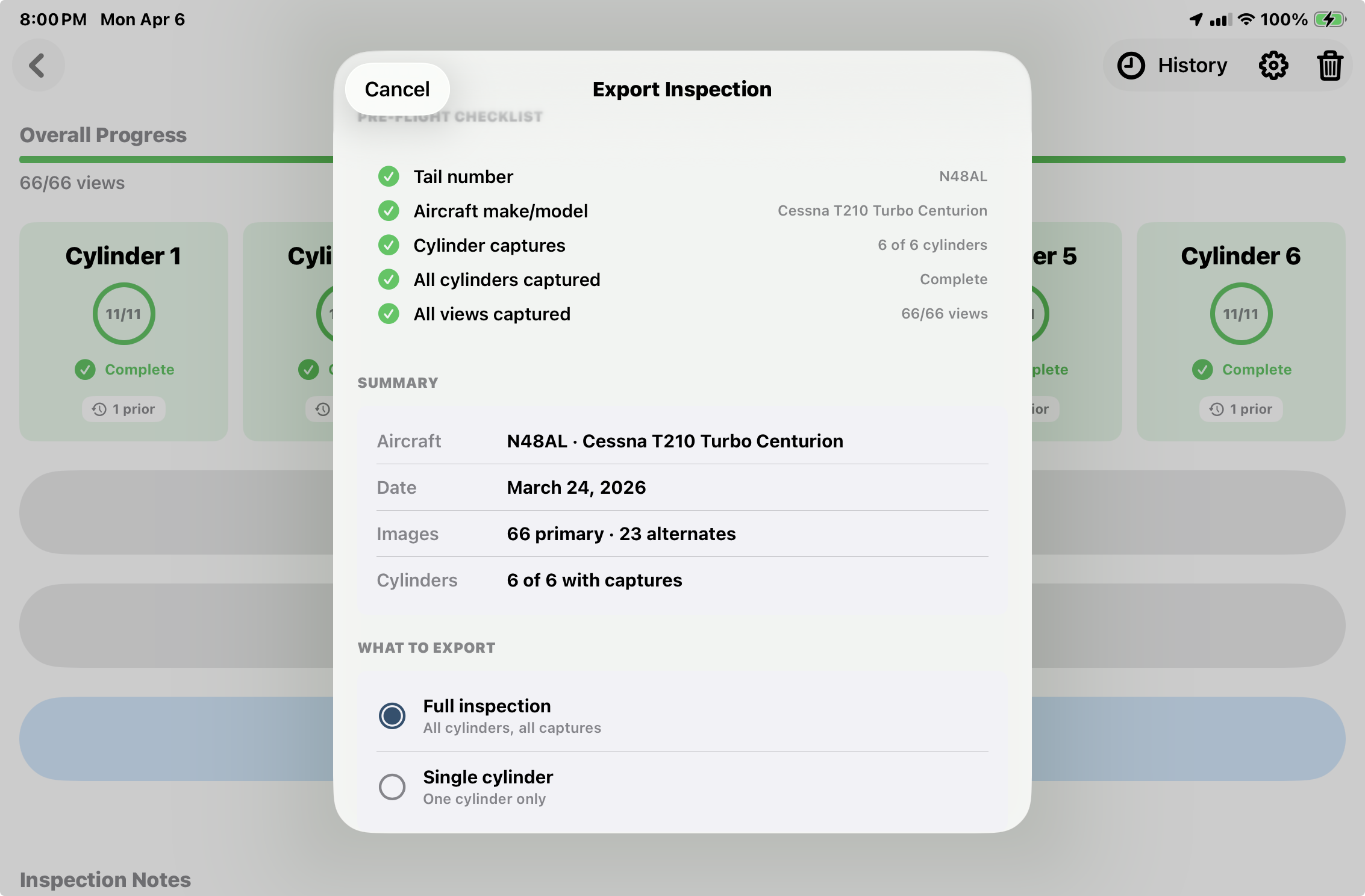
Task: Open the 1 prior badge on Cylinder 6
Action: click(1240, 409)
